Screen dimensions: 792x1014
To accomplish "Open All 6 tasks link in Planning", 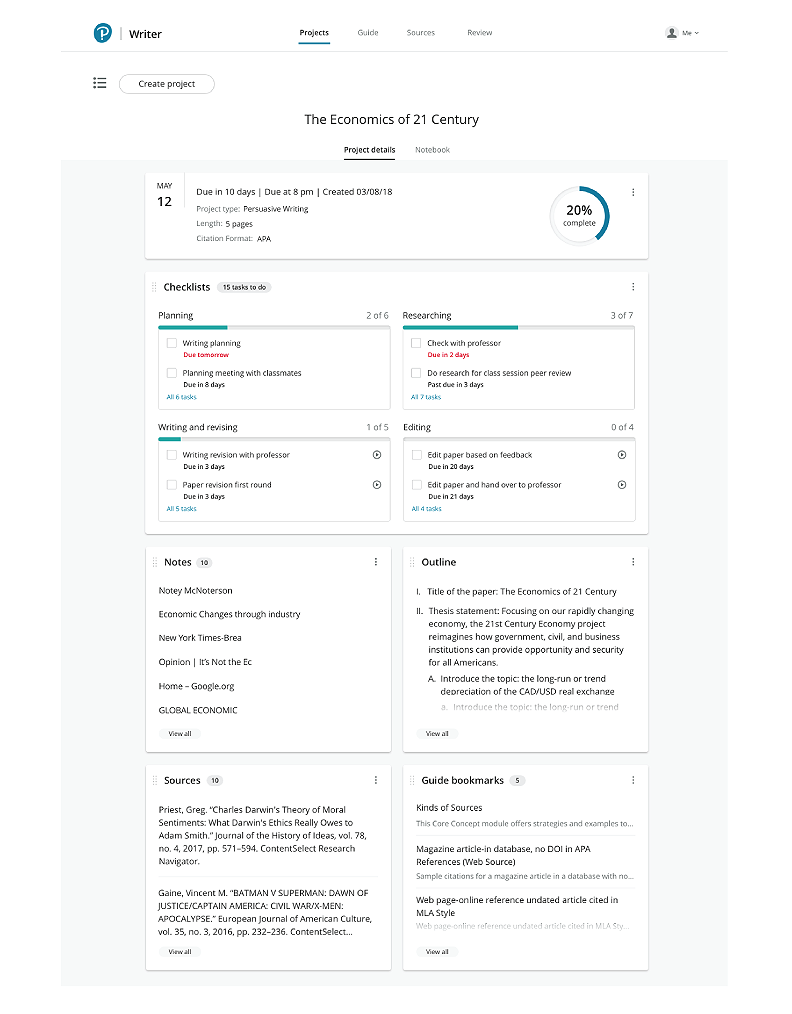I will pos(182,397).
